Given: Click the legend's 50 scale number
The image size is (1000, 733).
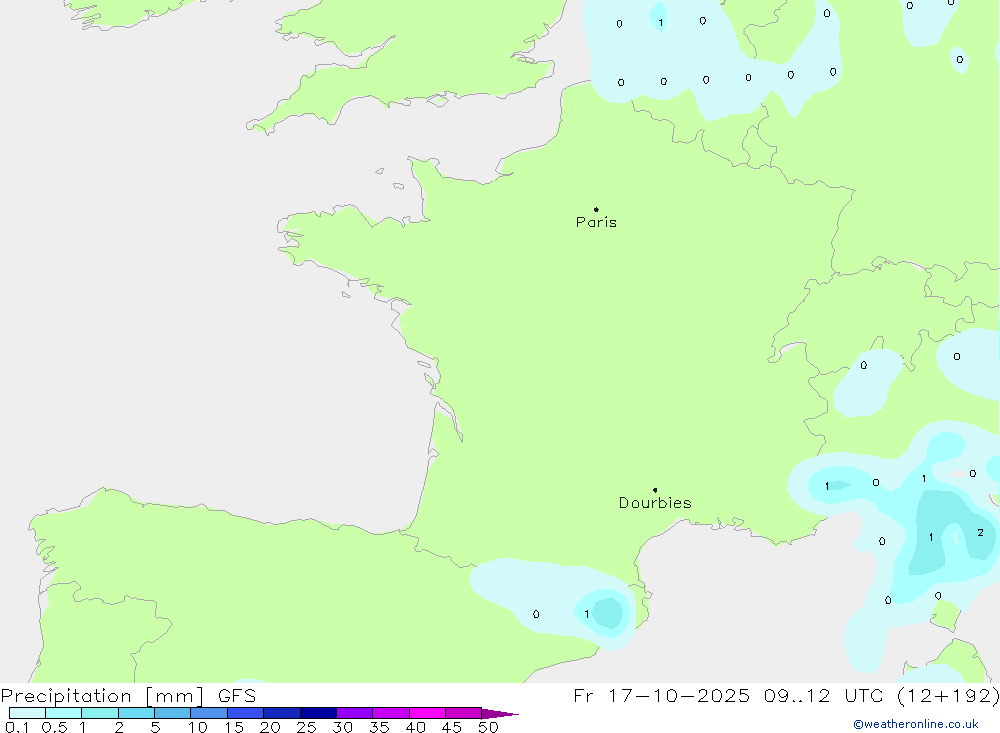Looking at the screenshot, I should (487, 727).
